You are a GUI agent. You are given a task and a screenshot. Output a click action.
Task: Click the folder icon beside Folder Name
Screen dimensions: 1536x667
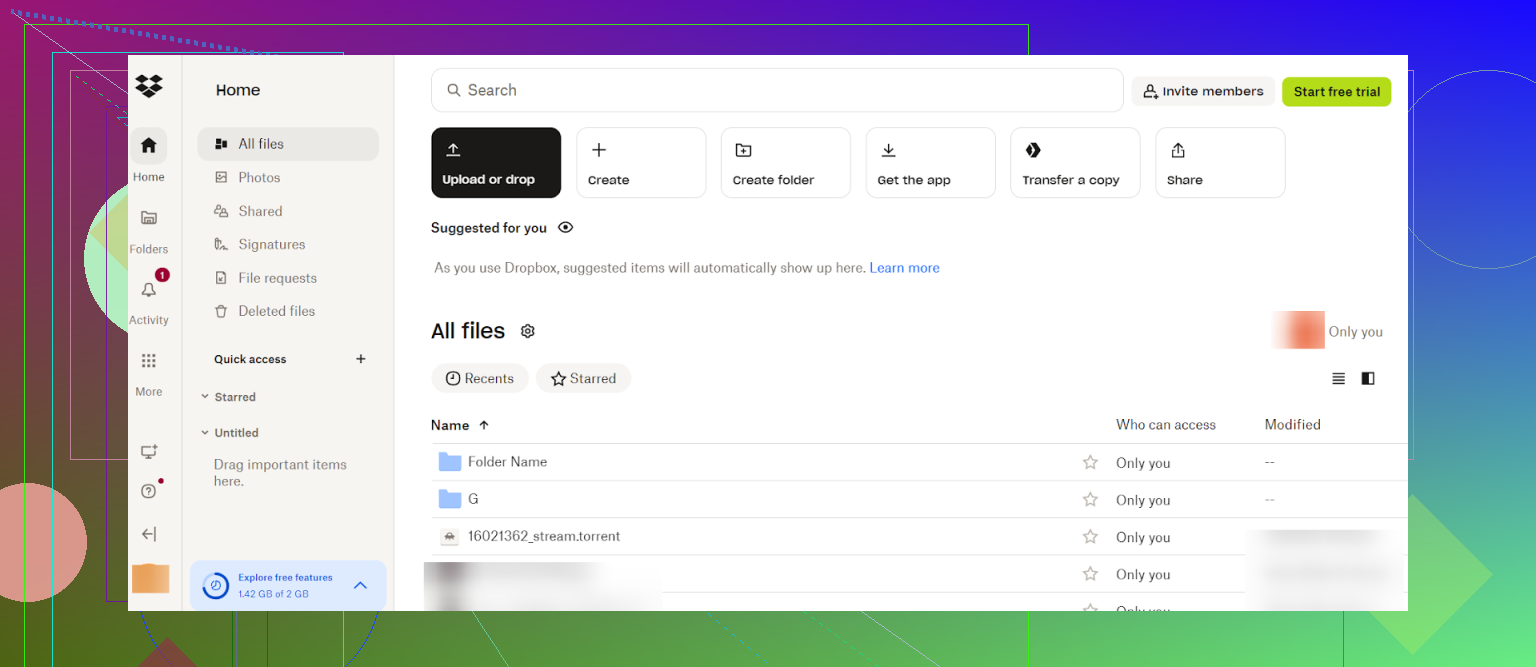(450, 462)
